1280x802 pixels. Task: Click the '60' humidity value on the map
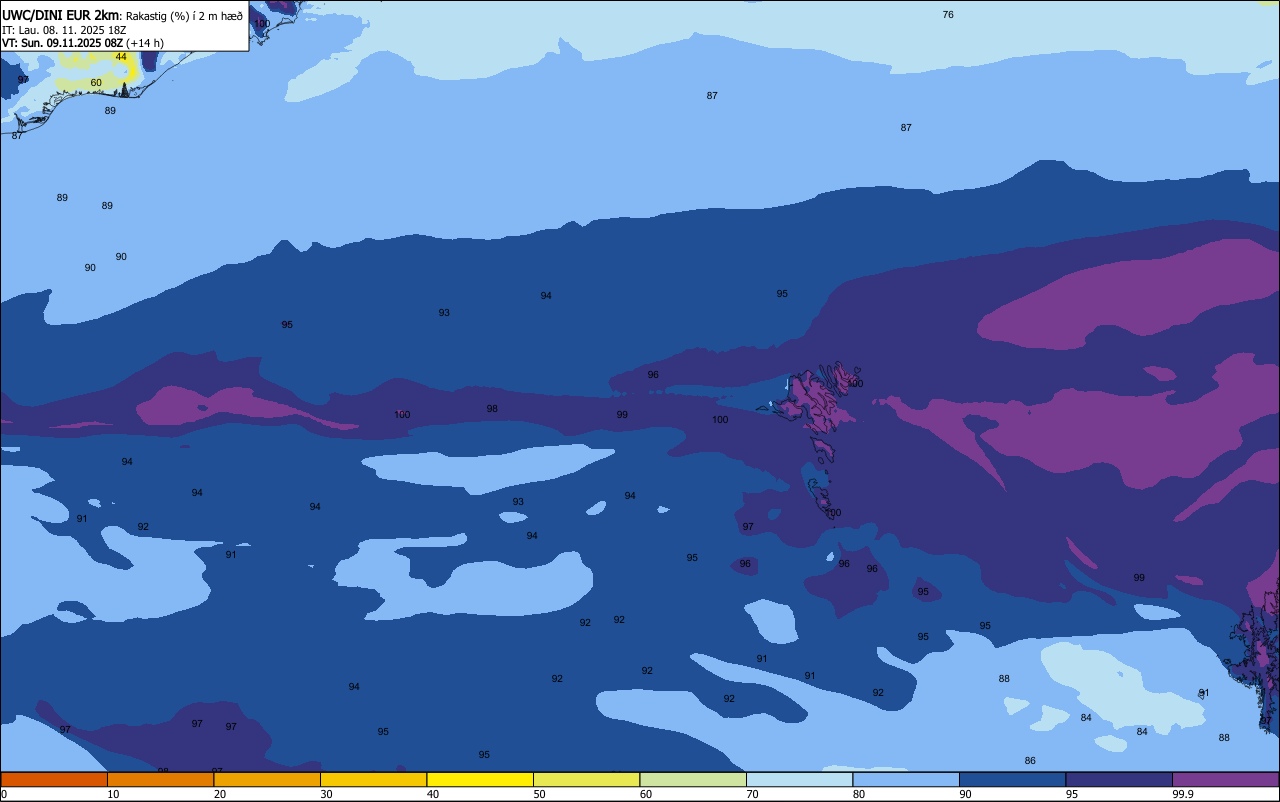click(x=96, y=83)
